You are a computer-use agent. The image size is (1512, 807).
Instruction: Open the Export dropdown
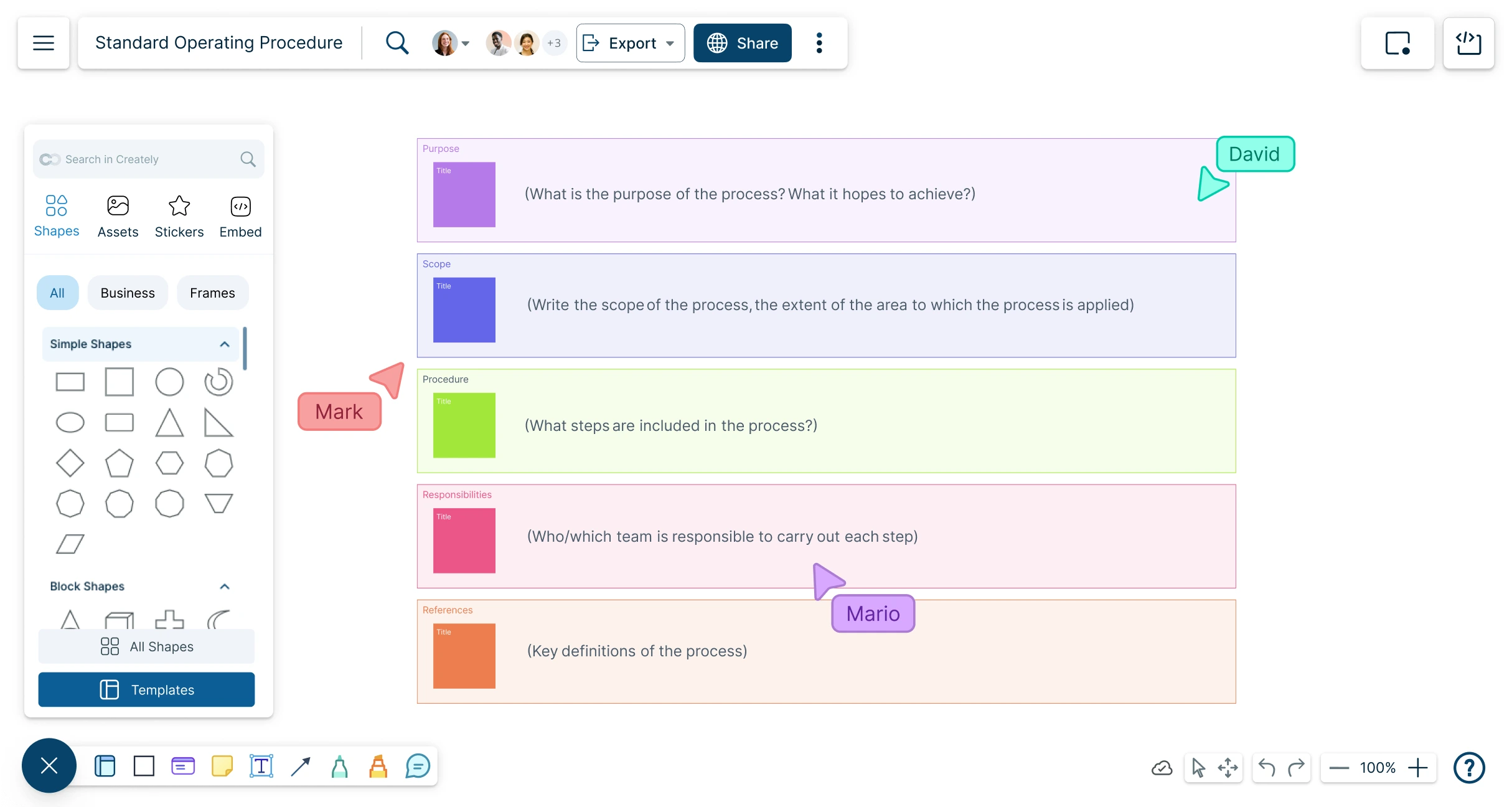tap(630, 43)
